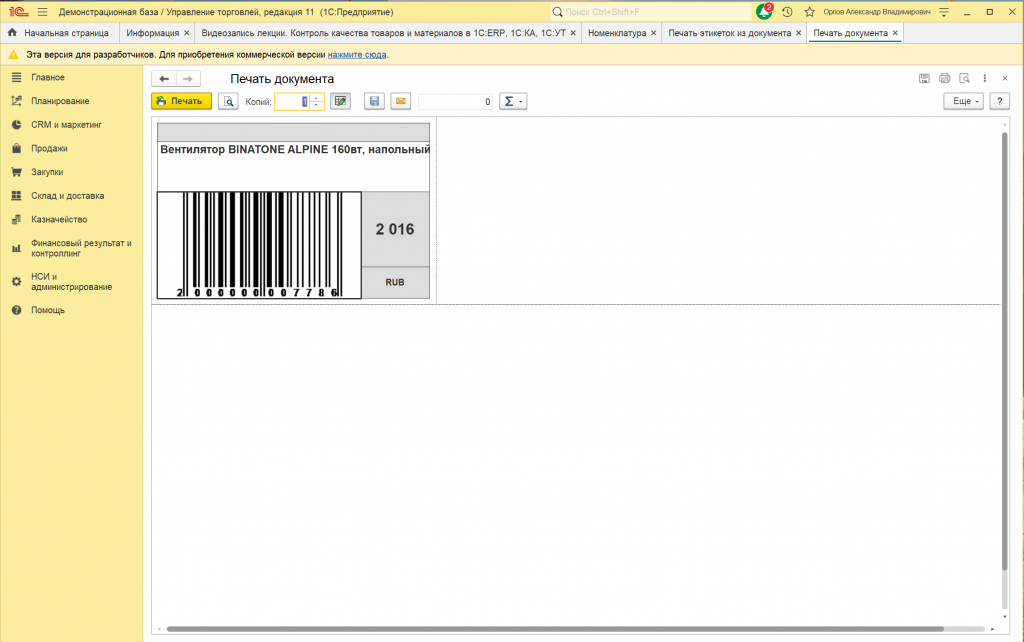This screenshot has width=1024, height=642.
Task: Save document with floppy disk icon
Action: [x=374, y=101]
